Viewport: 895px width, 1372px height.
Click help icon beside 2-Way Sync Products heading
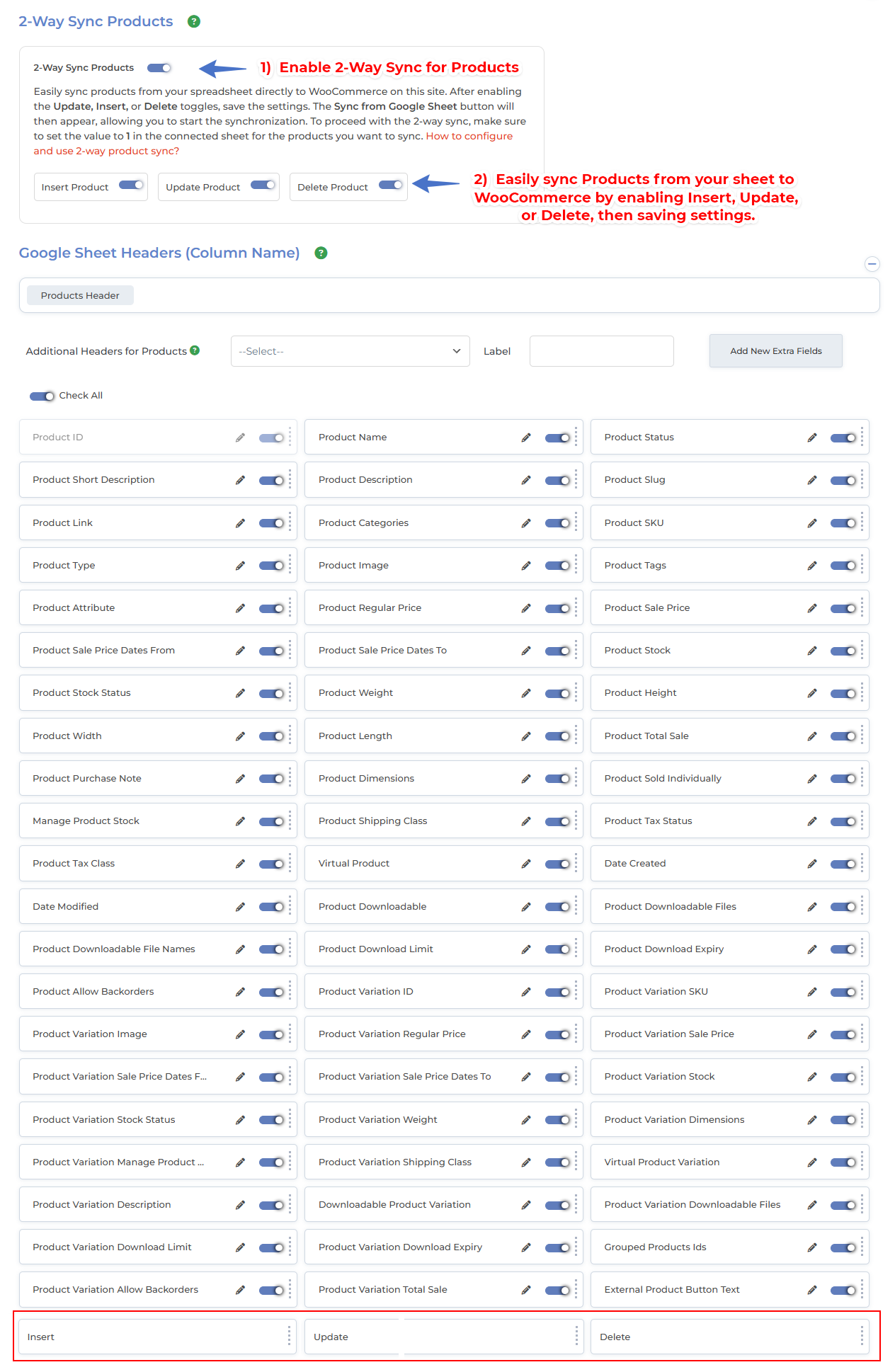(x=194, y=22)
